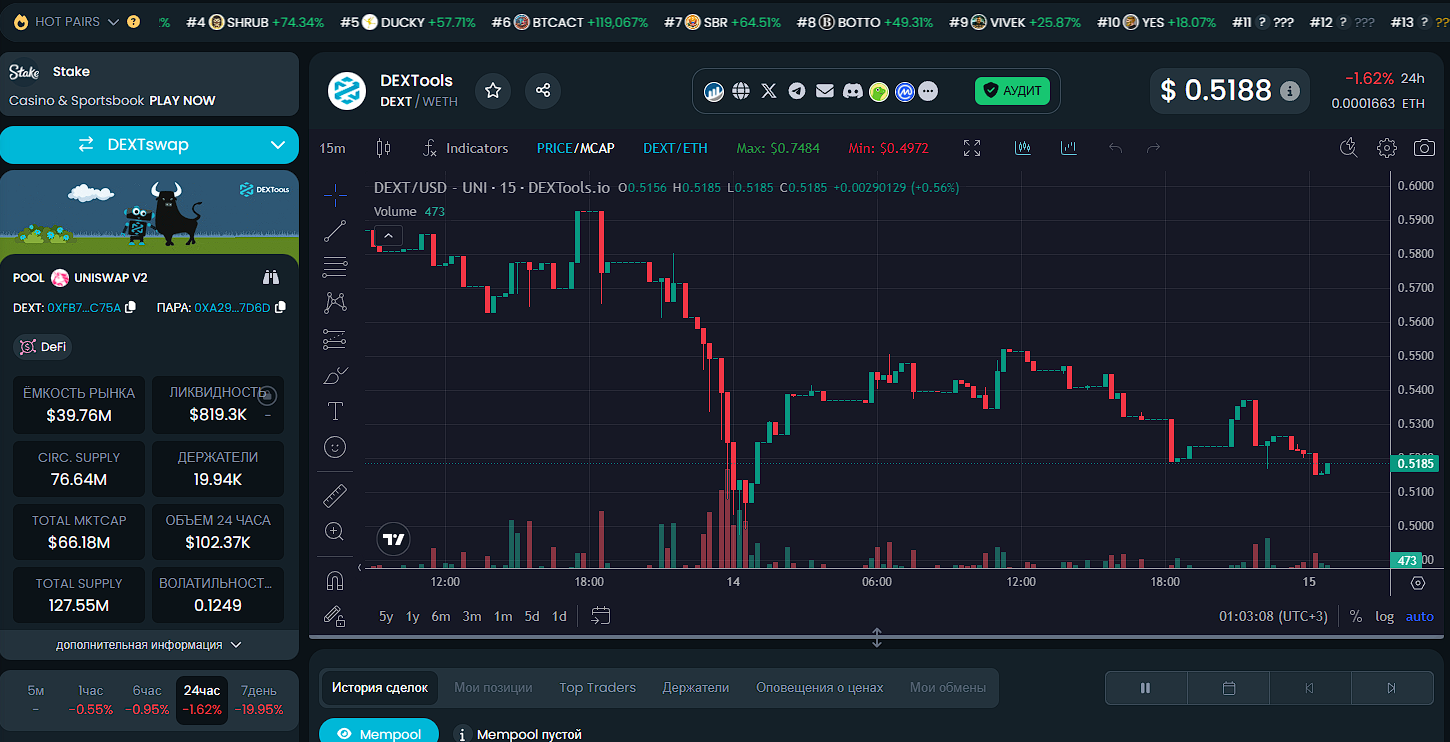Image resolution: width=1450 pixels, height=742 pixels.
Task: Open the Fibonacci retracement tool
Action: click(335, 267)
